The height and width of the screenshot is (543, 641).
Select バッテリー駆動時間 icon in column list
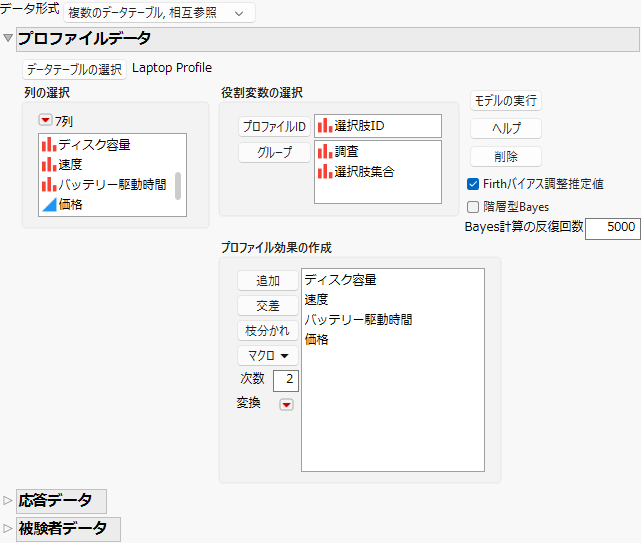coord(49,184)
